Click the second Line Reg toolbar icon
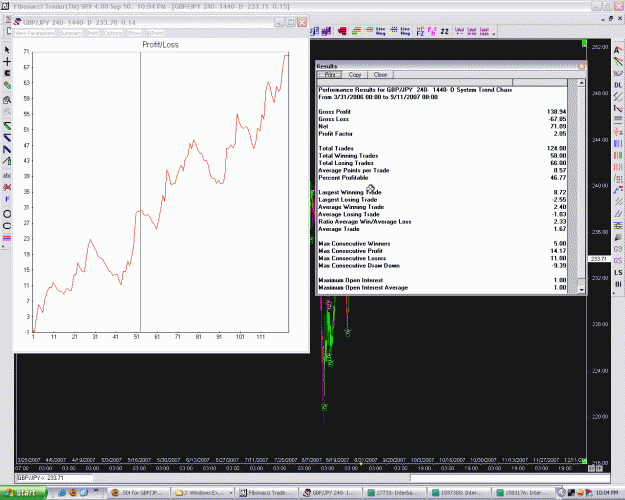 (x=405, y=31)
